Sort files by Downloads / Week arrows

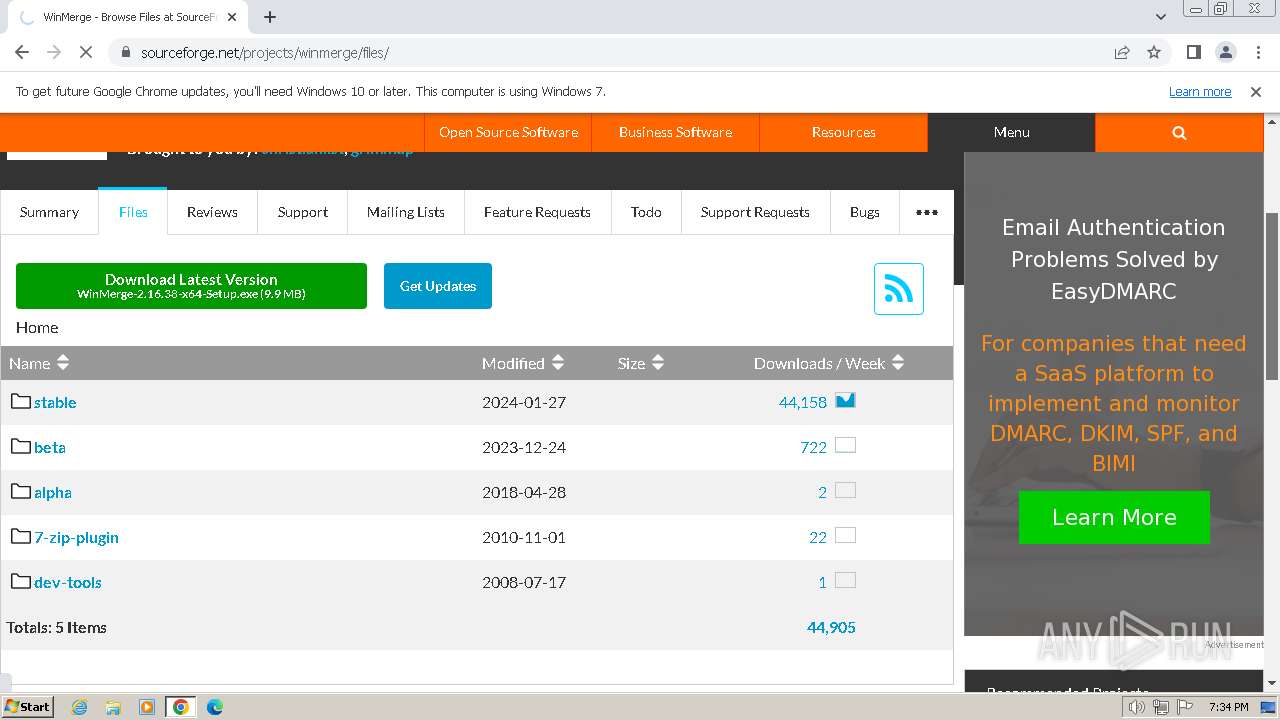click(x=898, y=363)
